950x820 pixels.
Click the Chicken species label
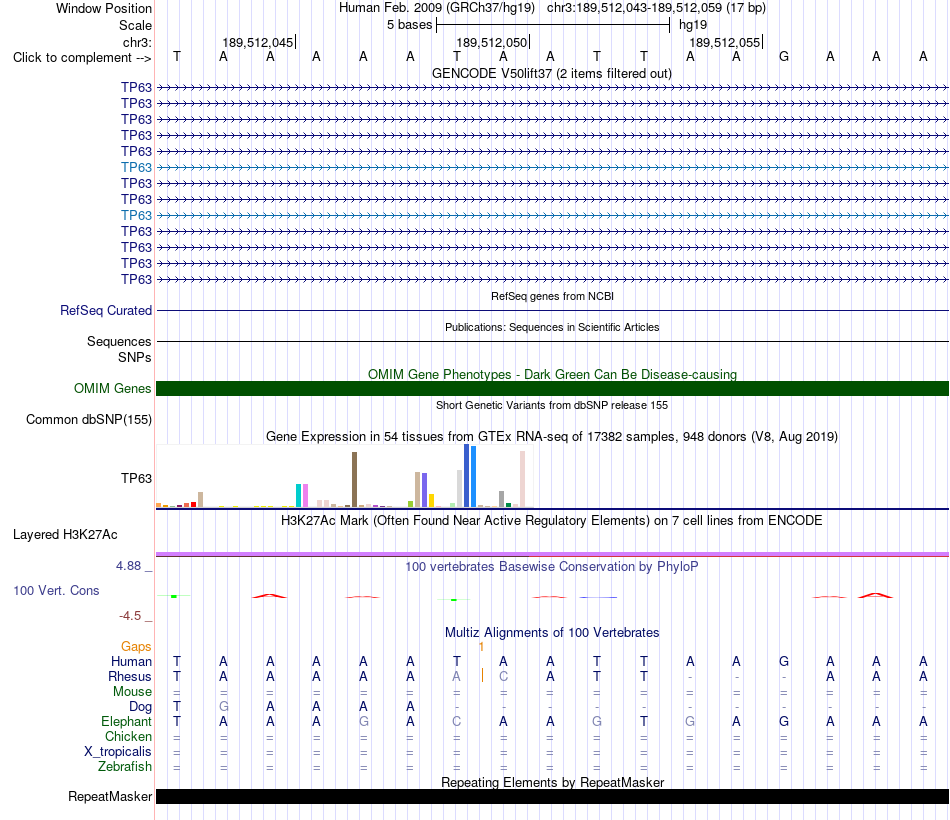tap(128, 736)
